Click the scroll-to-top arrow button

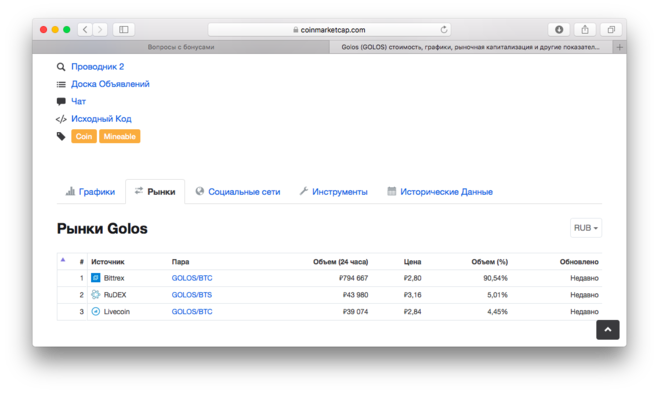click(608, 330)
